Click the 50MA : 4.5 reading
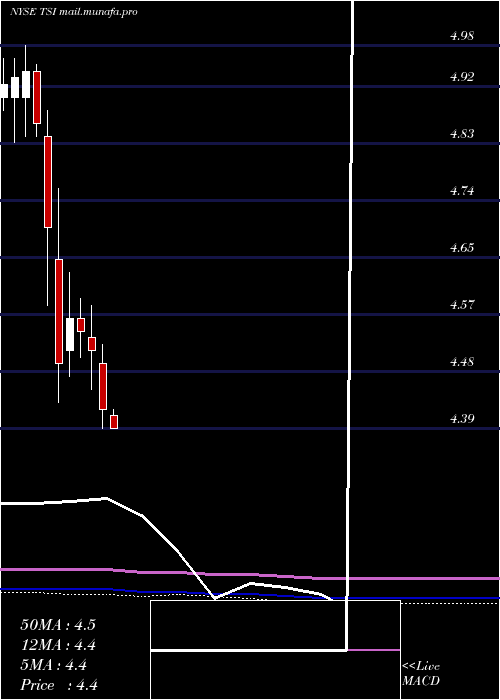500x700 pixels. coord(58,625)
